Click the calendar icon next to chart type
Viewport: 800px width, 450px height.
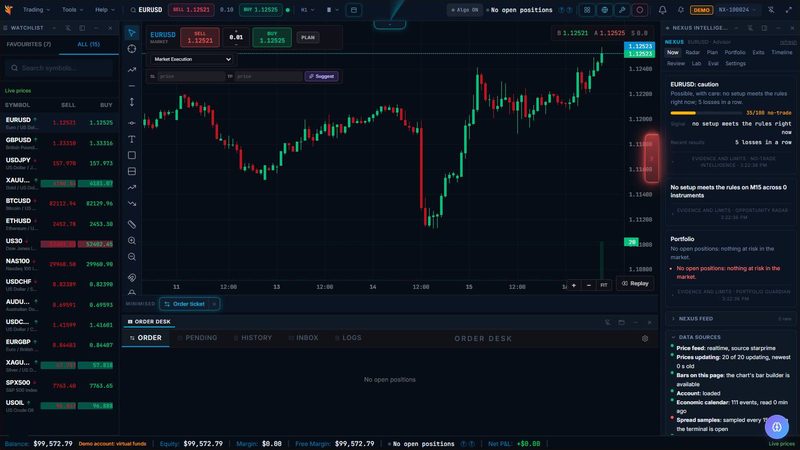354,10
